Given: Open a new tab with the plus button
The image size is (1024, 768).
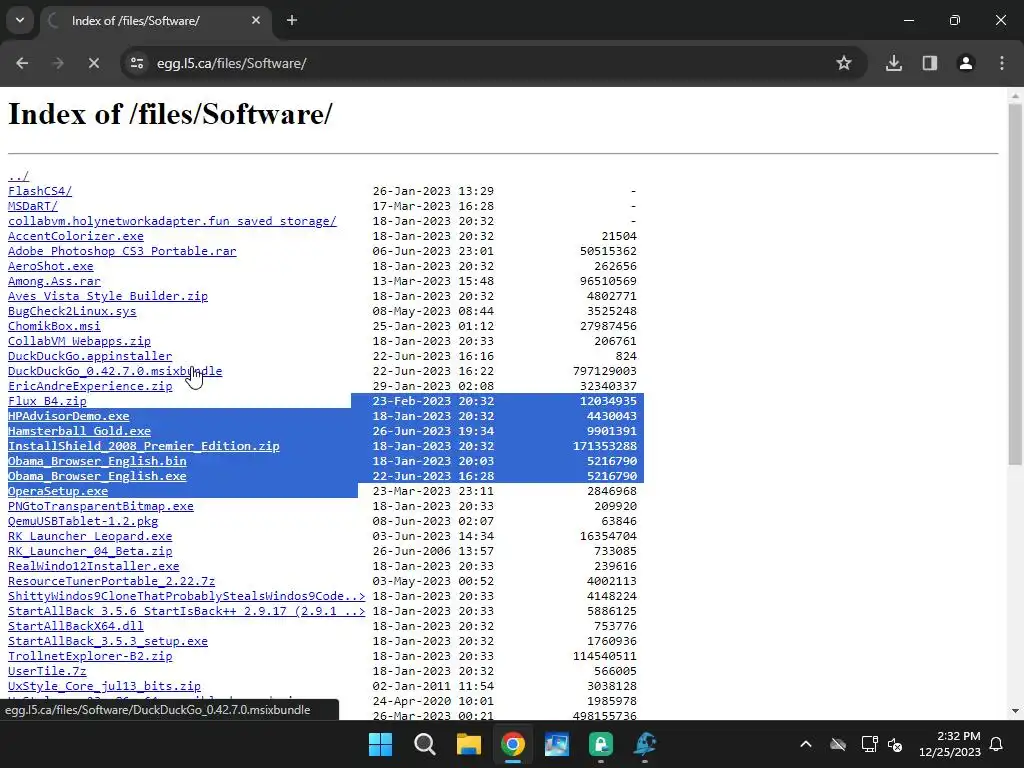Looking at the screenshot, I should pyautogui.click(x=292, y=20).
